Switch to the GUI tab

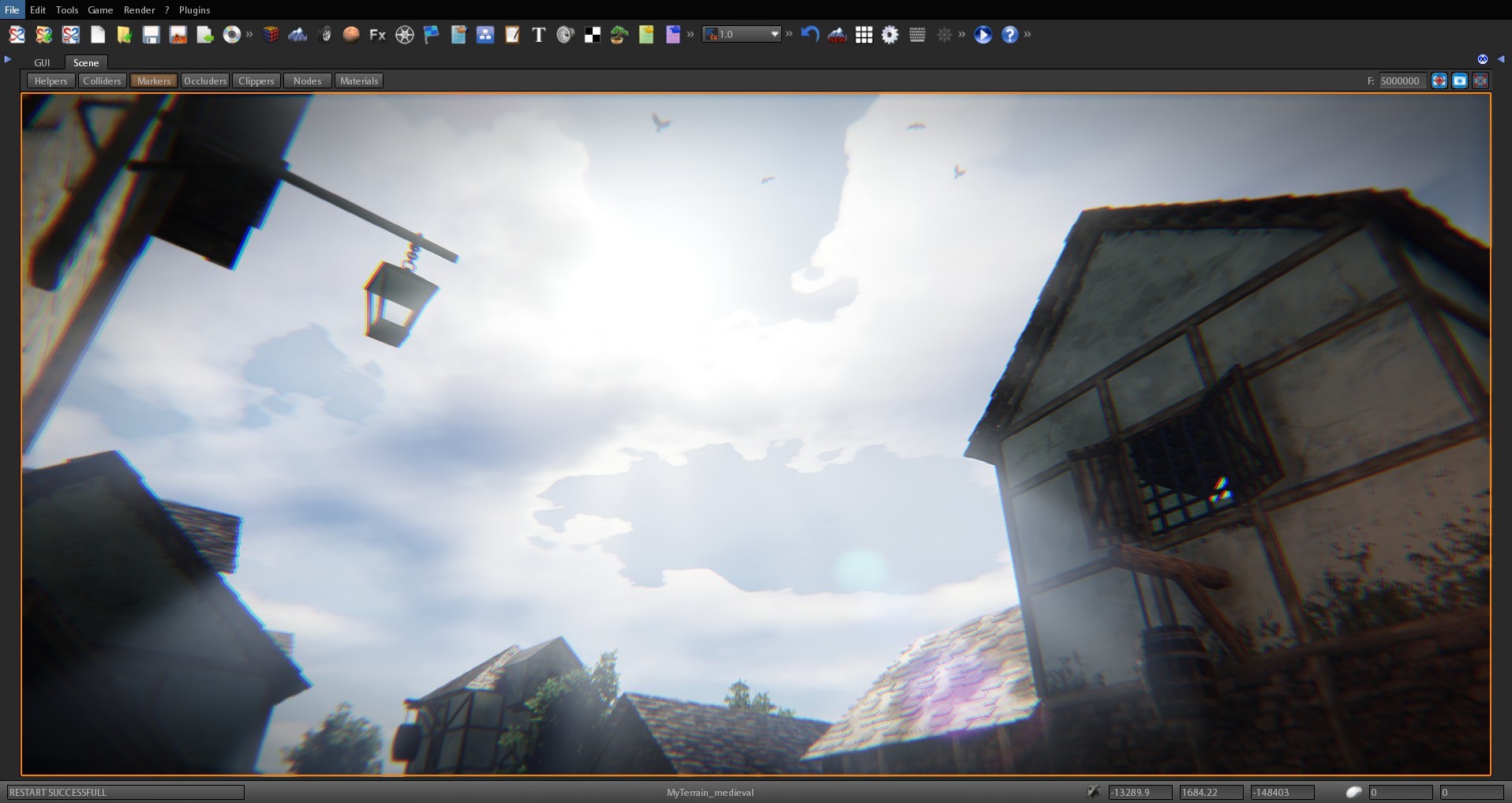pos(42,62)
